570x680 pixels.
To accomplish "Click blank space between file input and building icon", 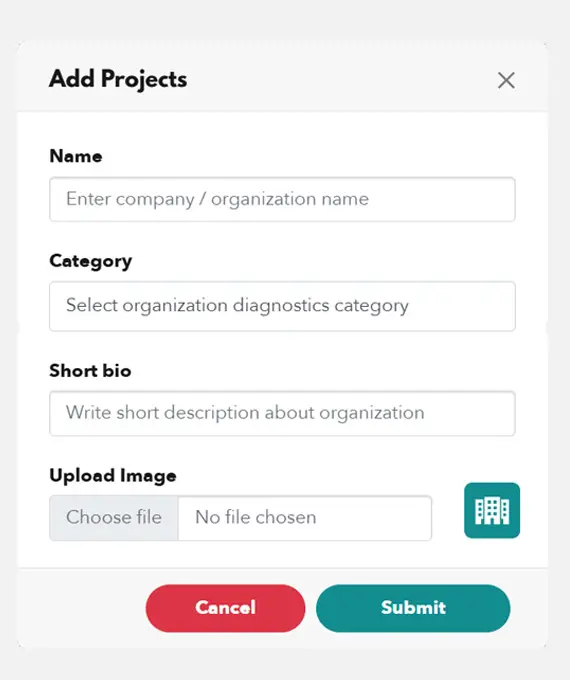I will (x=448, y=518).
